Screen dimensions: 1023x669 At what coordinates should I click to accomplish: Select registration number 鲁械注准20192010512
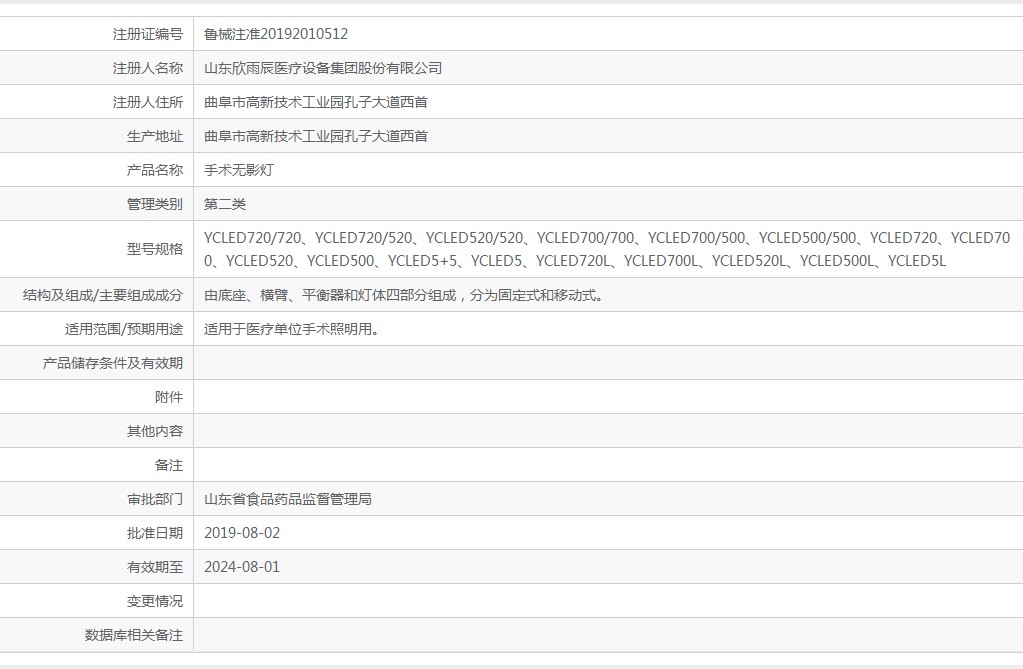pyautogui.click(x=276, y=34)
